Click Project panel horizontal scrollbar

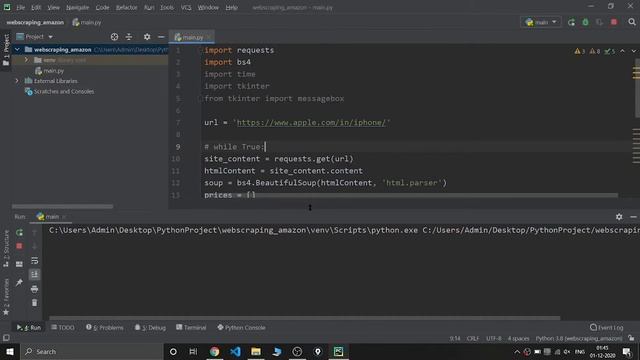(x=62, y=207)
